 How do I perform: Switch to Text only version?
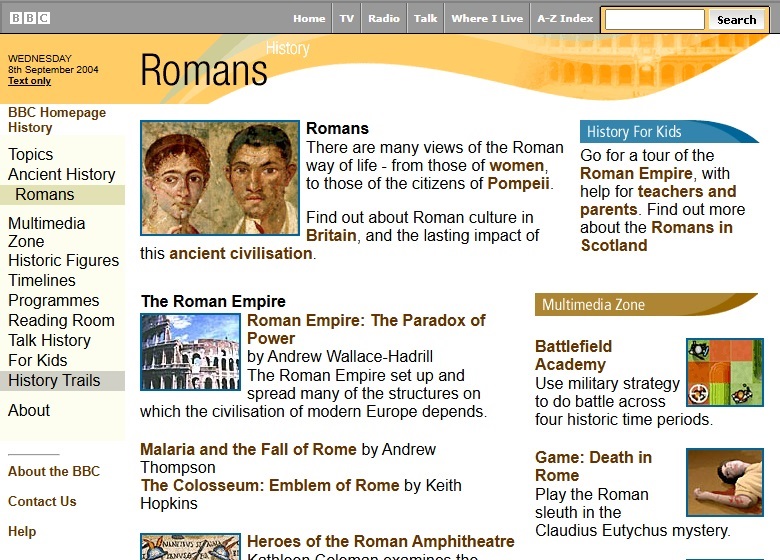click(x=29, y=81)
